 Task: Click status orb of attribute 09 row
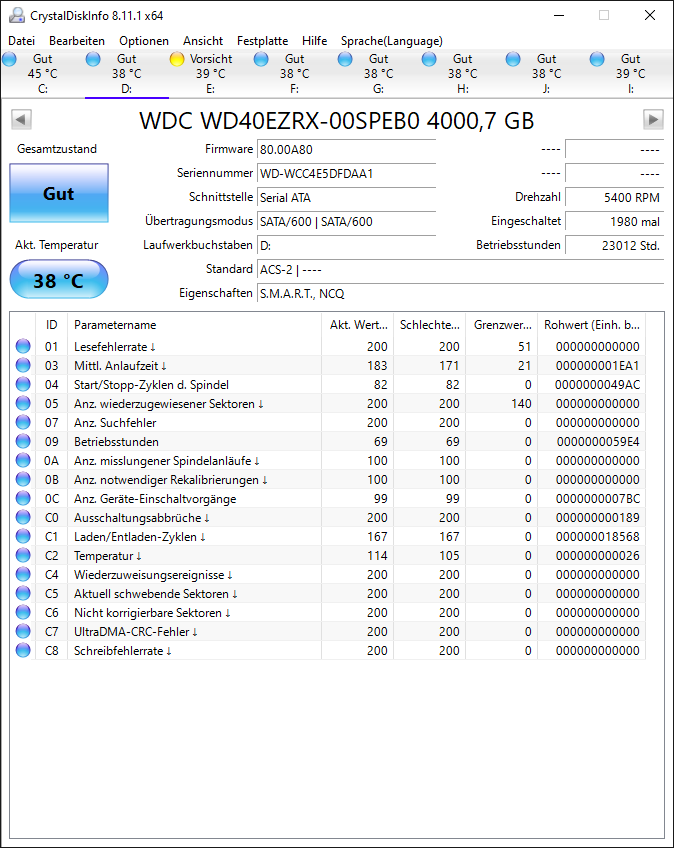click(x=23, y=441)
